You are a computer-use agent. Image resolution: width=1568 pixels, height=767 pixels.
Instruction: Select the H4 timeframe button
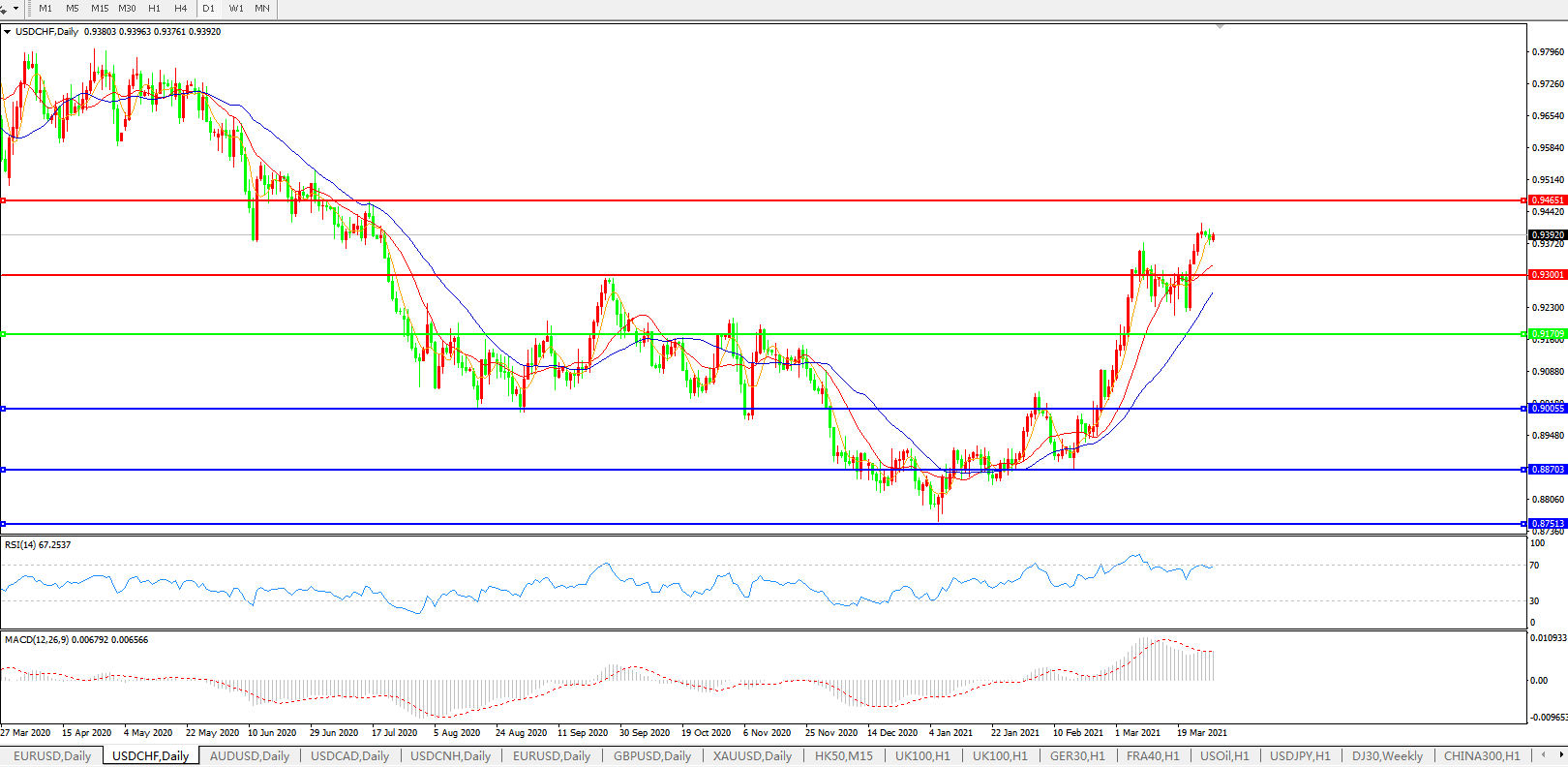click(x=181, y=8)
